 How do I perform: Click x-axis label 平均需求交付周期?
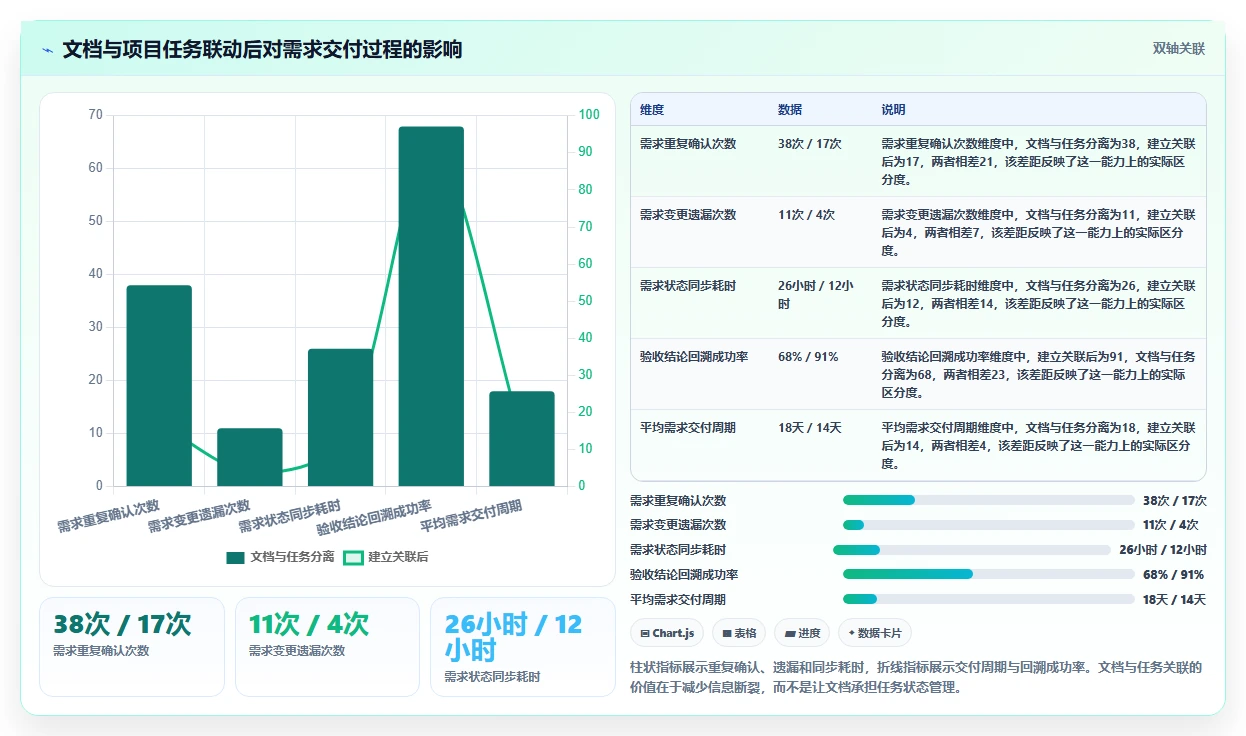click(x=471, y=517)
